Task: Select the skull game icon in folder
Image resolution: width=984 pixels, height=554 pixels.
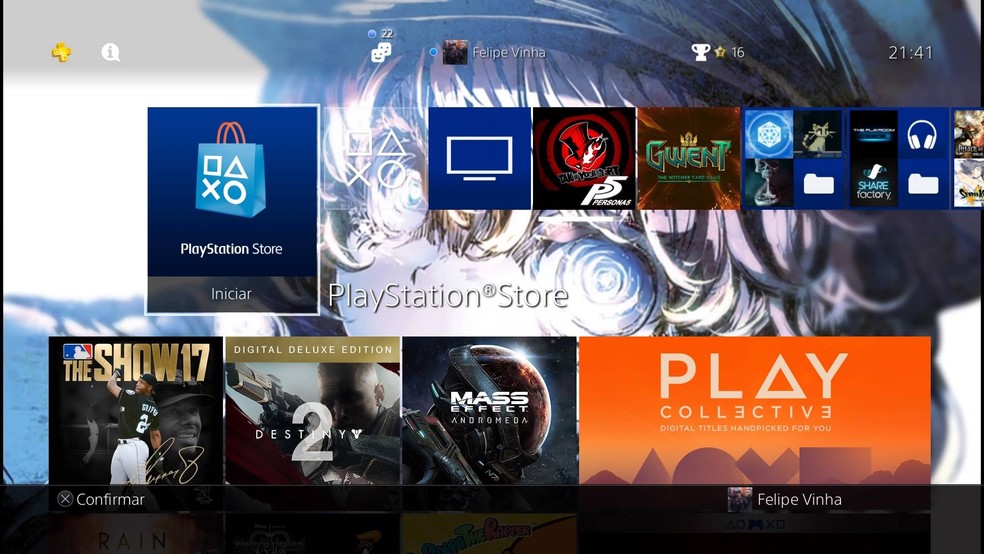Action: click(769, 183)
